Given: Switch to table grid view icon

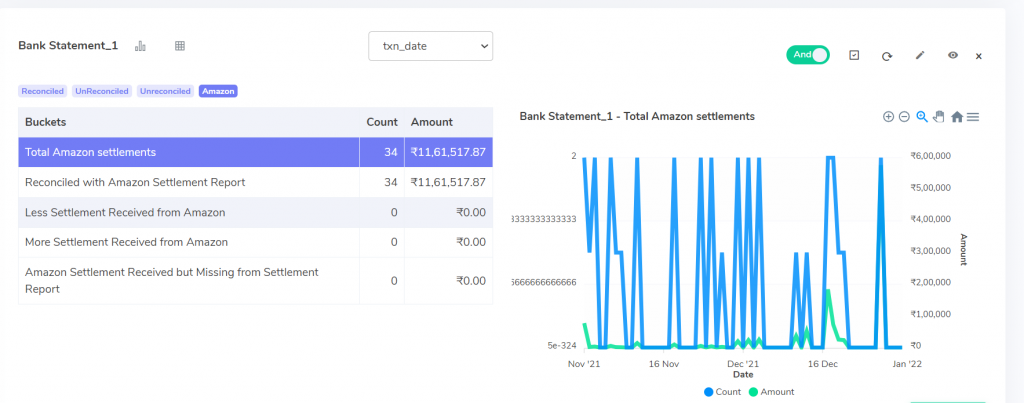Looking at the screenshot, I should (180, 46).
